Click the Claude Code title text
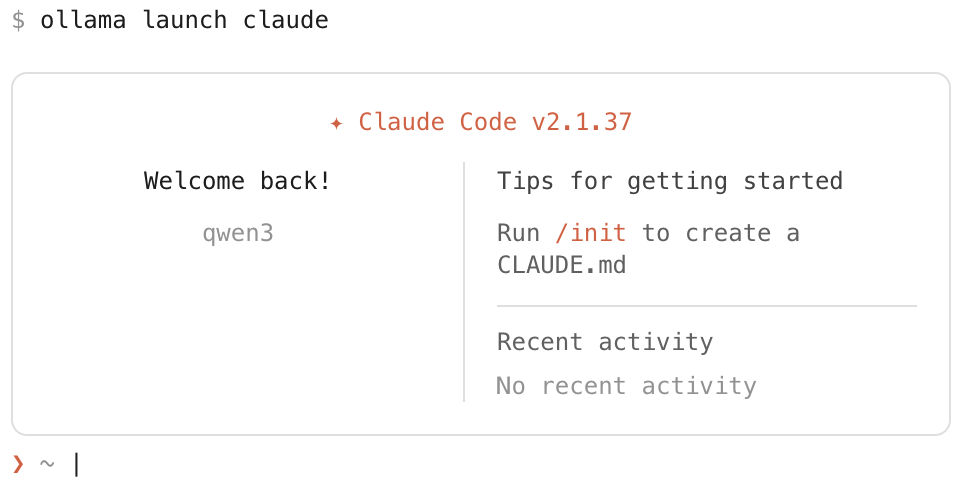966x486 pixels. pos(437,122)
